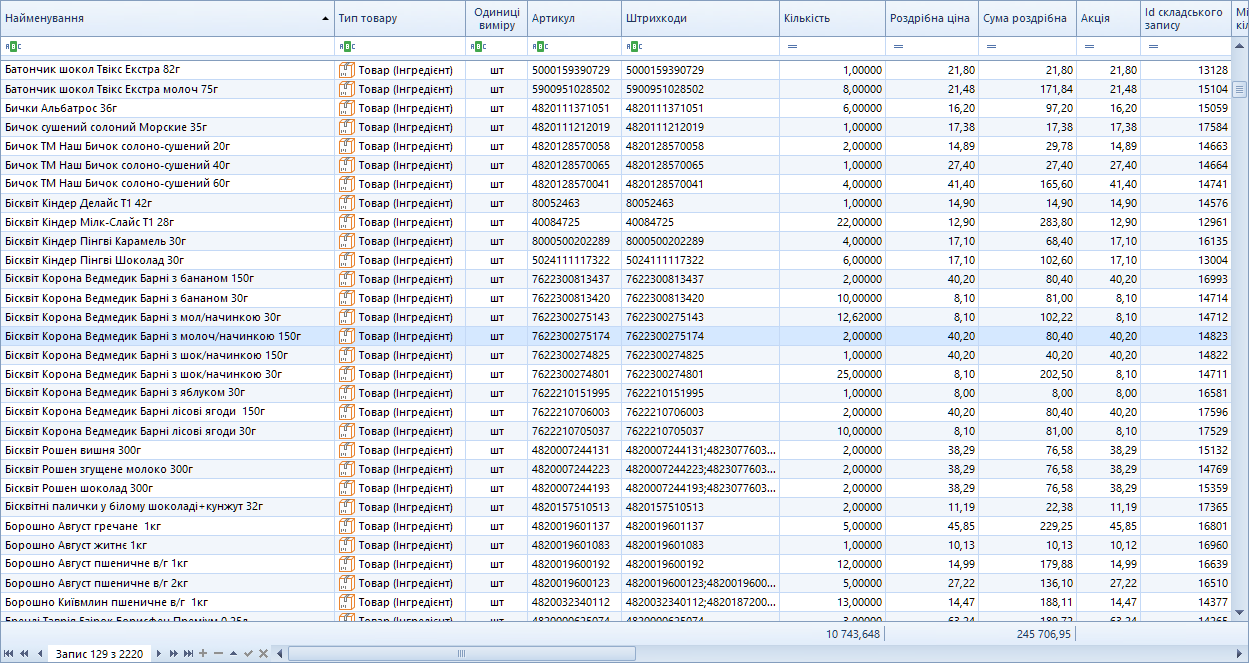Sort by Роздрібна ціна column header
Viewport: 1249px width, 663px height.
tap(929, 18)
